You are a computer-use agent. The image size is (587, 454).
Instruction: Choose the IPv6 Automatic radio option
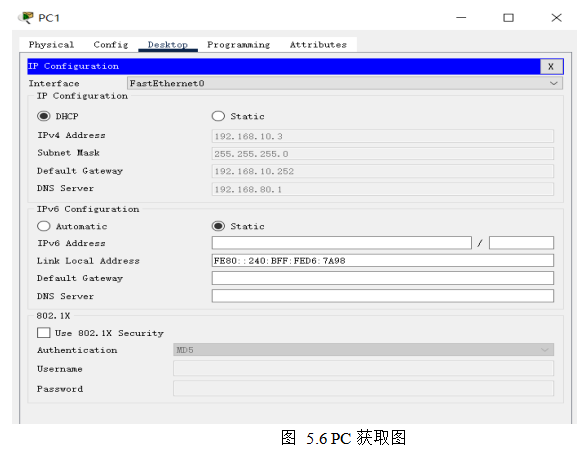(x=44, y=226)
